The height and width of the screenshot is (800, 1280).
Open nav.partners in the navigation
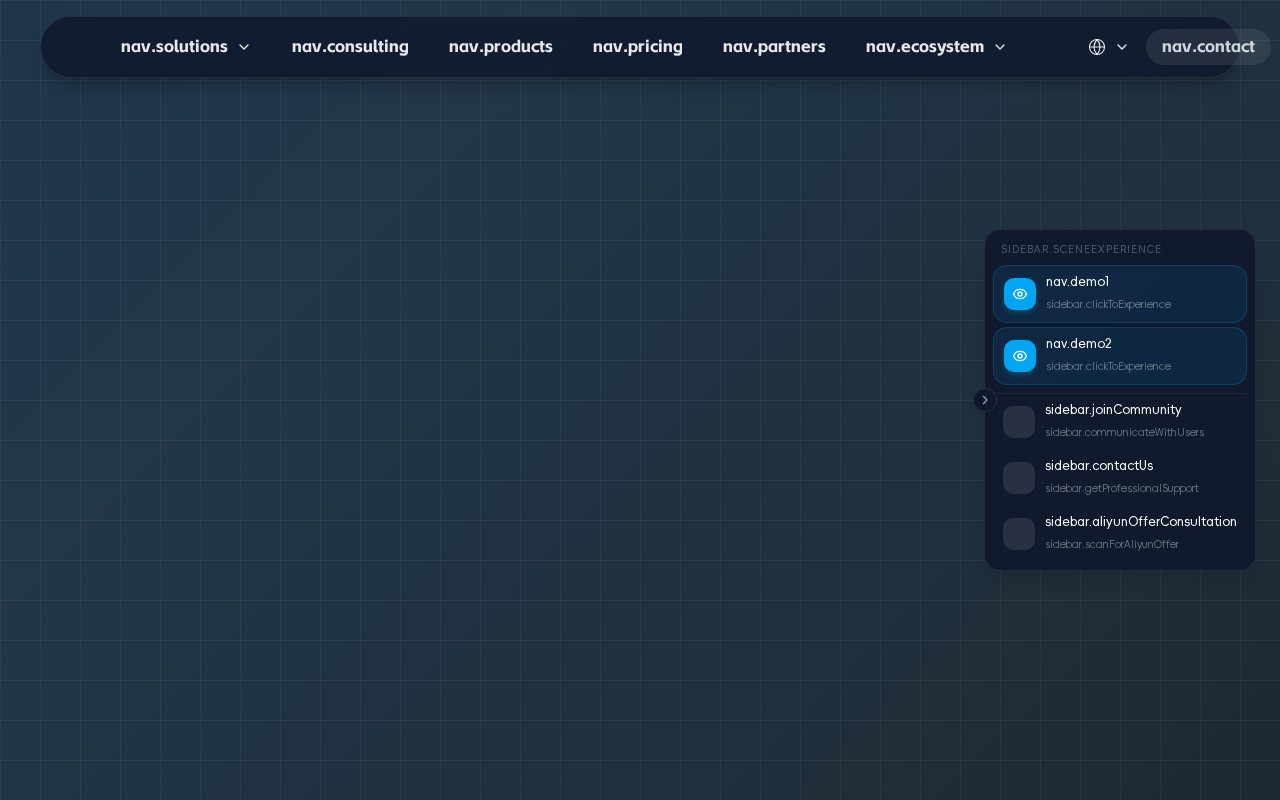coord(774,47)
